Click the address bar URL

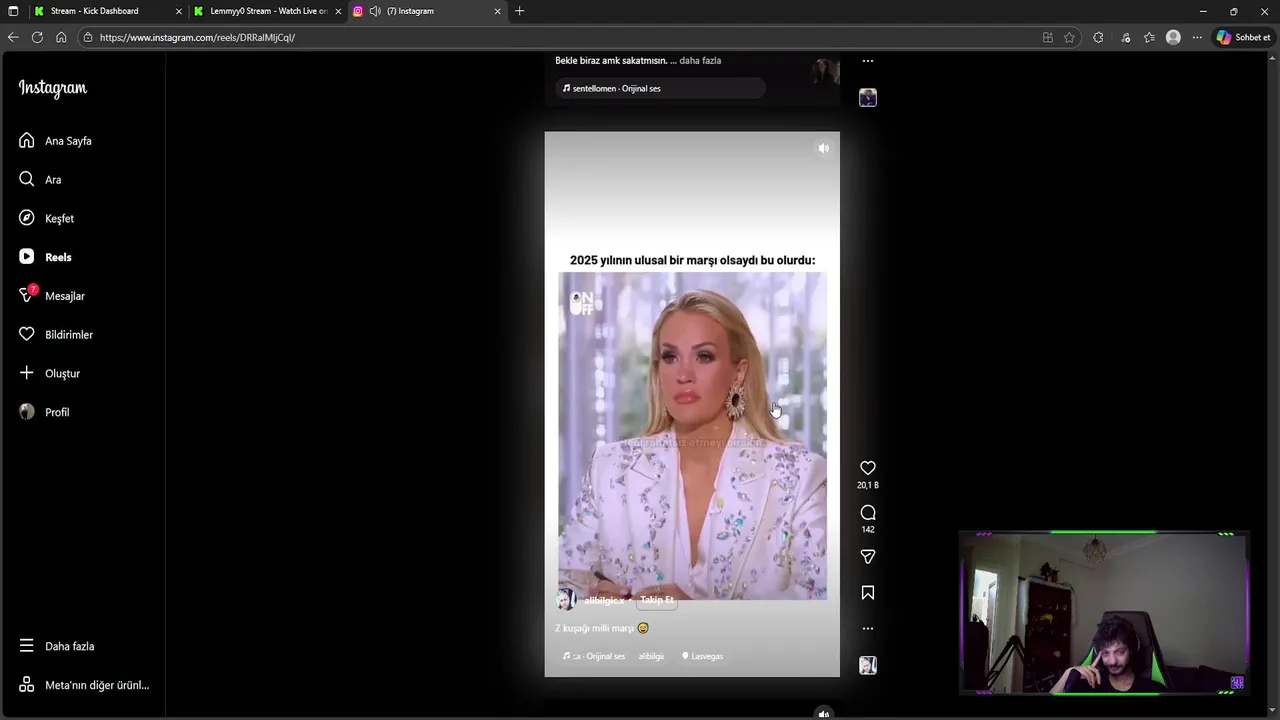pyautogui.click(x=197, y=37)
